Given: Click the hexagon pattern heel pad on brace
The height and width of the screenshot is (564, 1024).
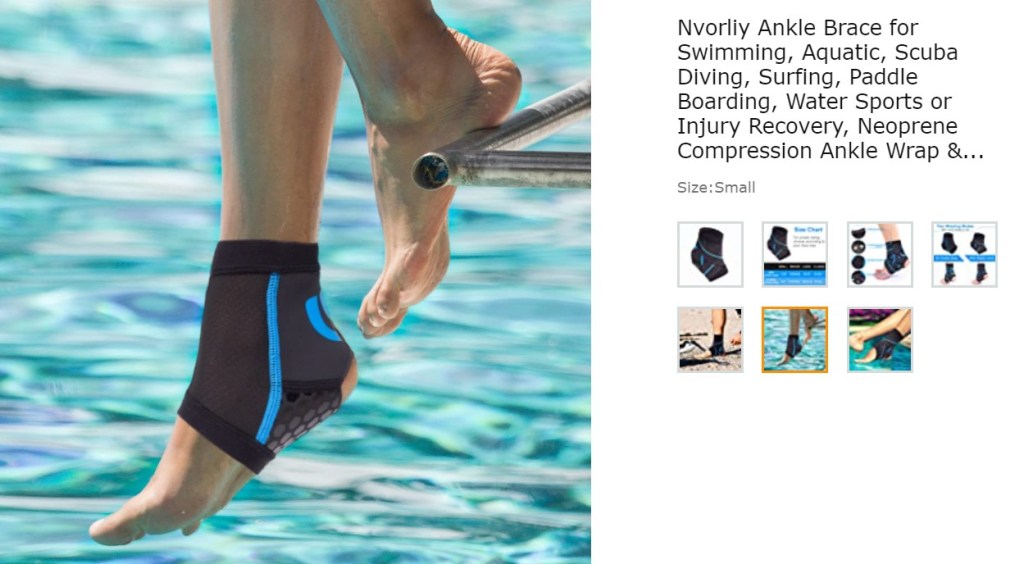Looking at the screenshot, I should tap(306, 416).
